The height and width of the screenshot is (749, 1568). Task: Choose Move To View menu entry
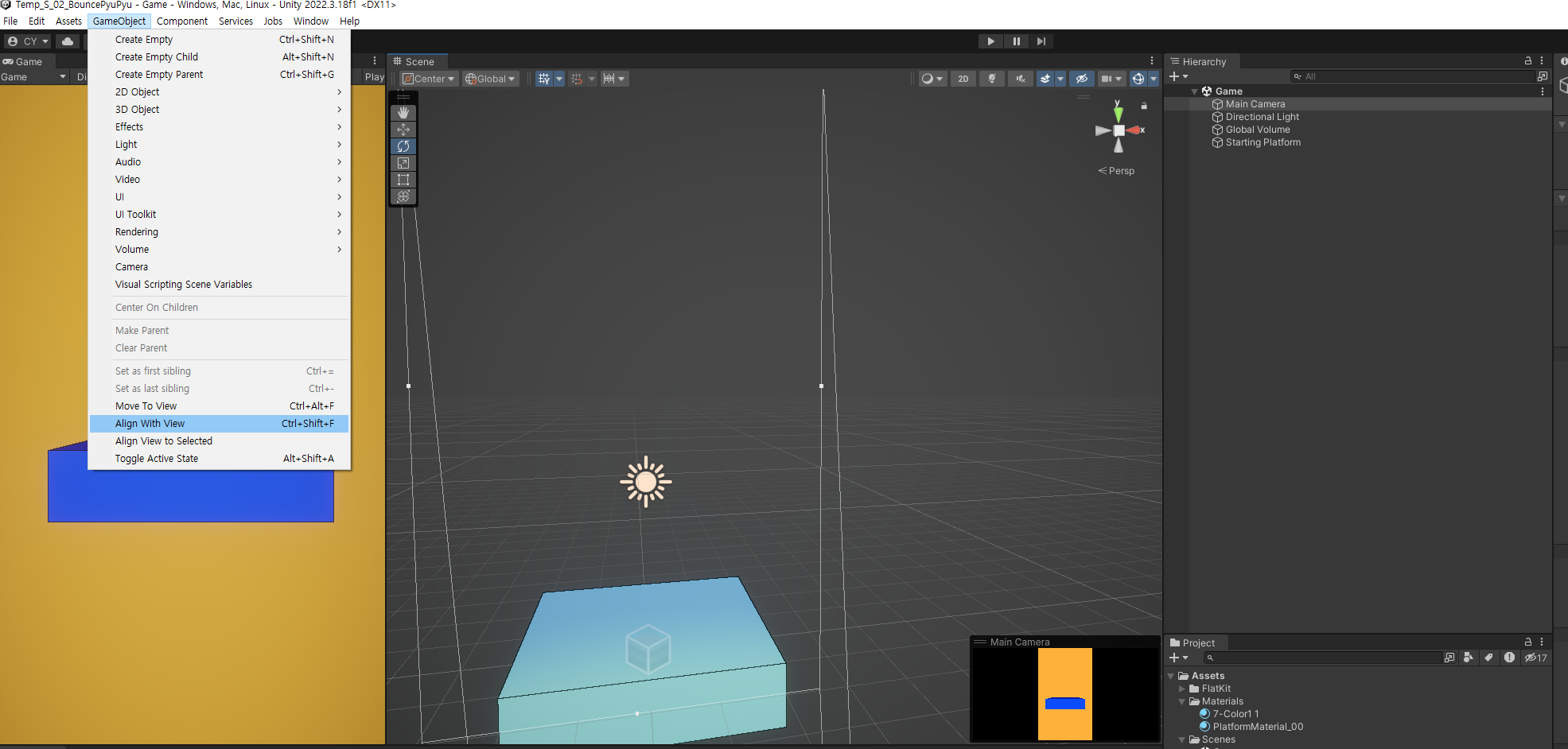click(x=220, y=406)
